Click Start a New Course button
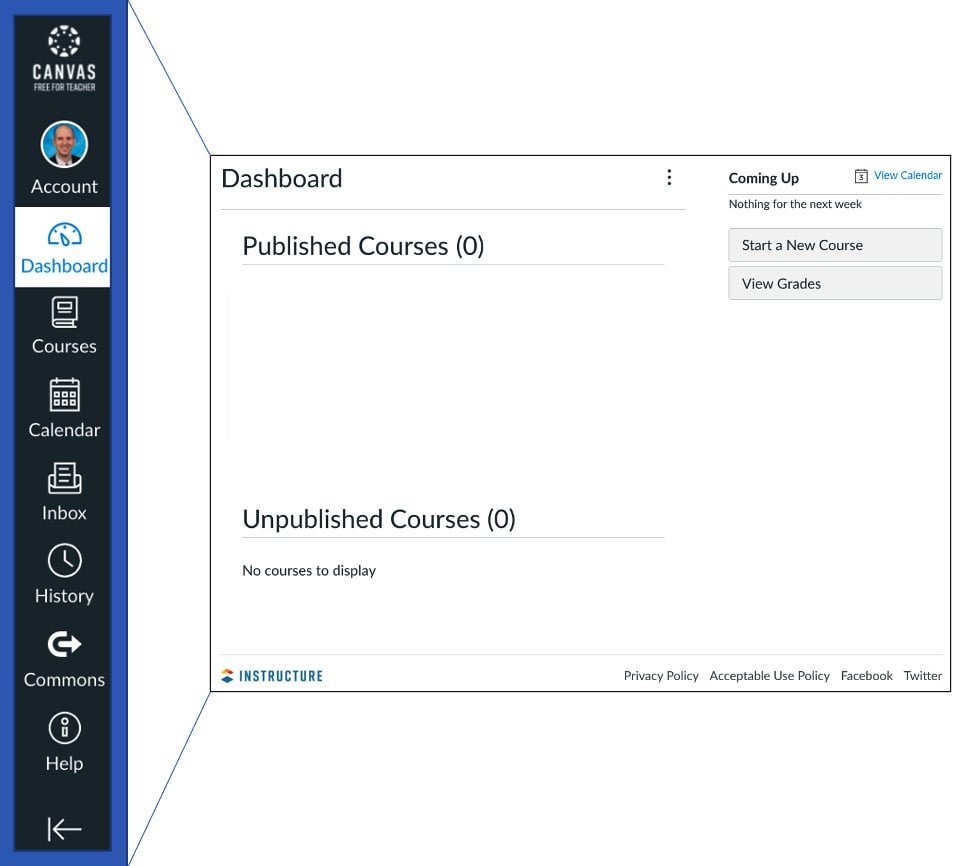 point(835,245)
